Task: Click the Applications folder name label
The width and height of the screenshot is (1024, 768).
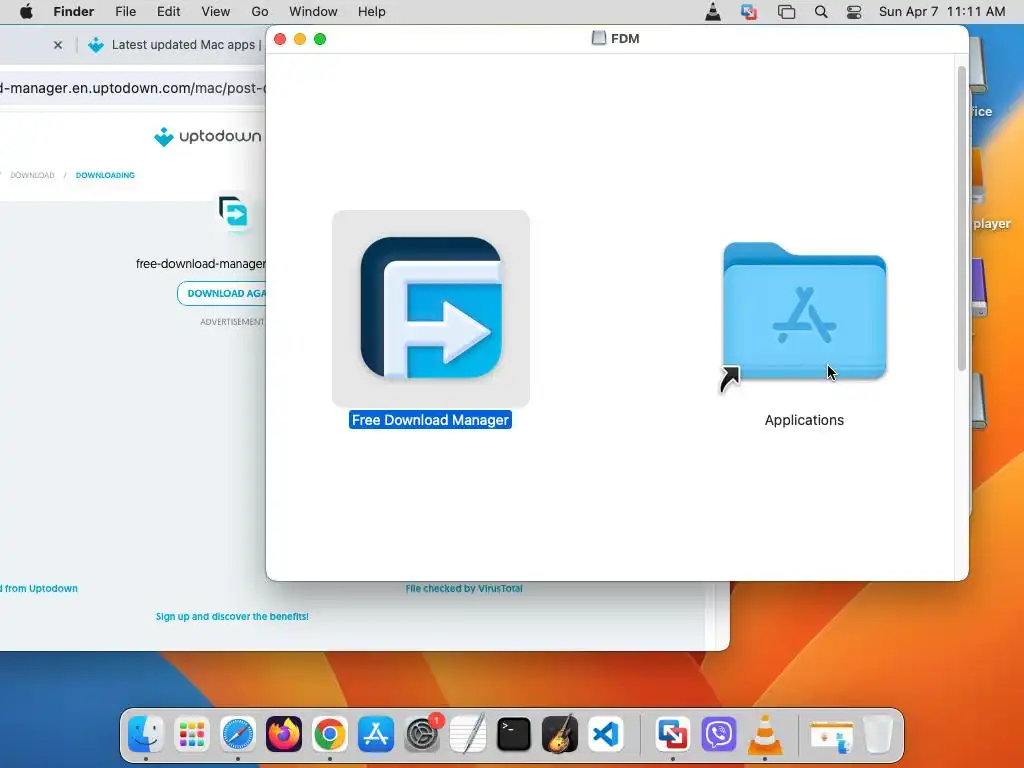Action: [804, 420]
